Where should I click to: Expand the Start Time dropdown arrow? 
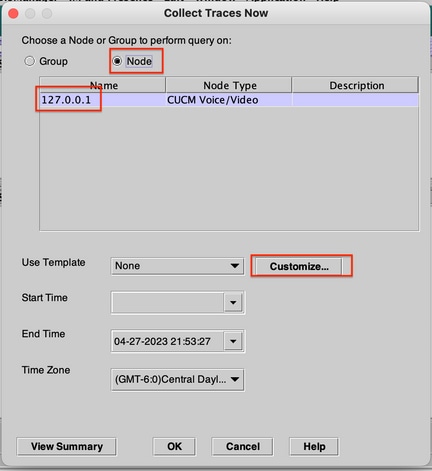(233, 303)
